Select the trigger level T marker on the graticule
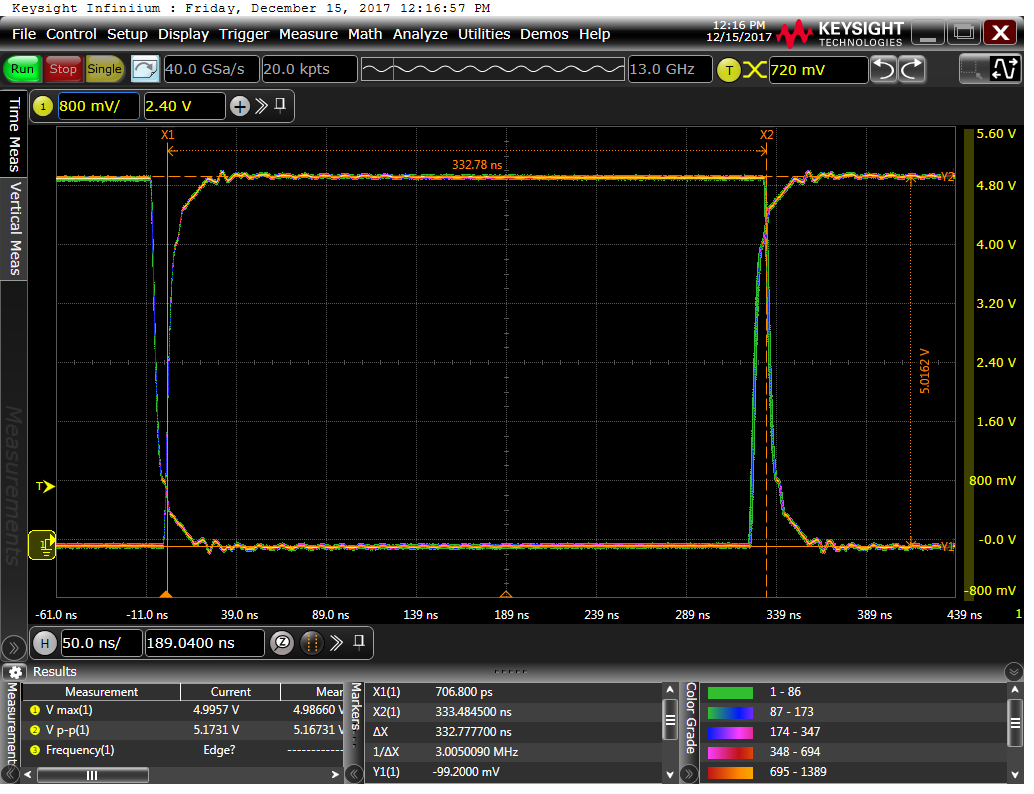This screenshot has width=1034, height=794. tap(45, 487)
